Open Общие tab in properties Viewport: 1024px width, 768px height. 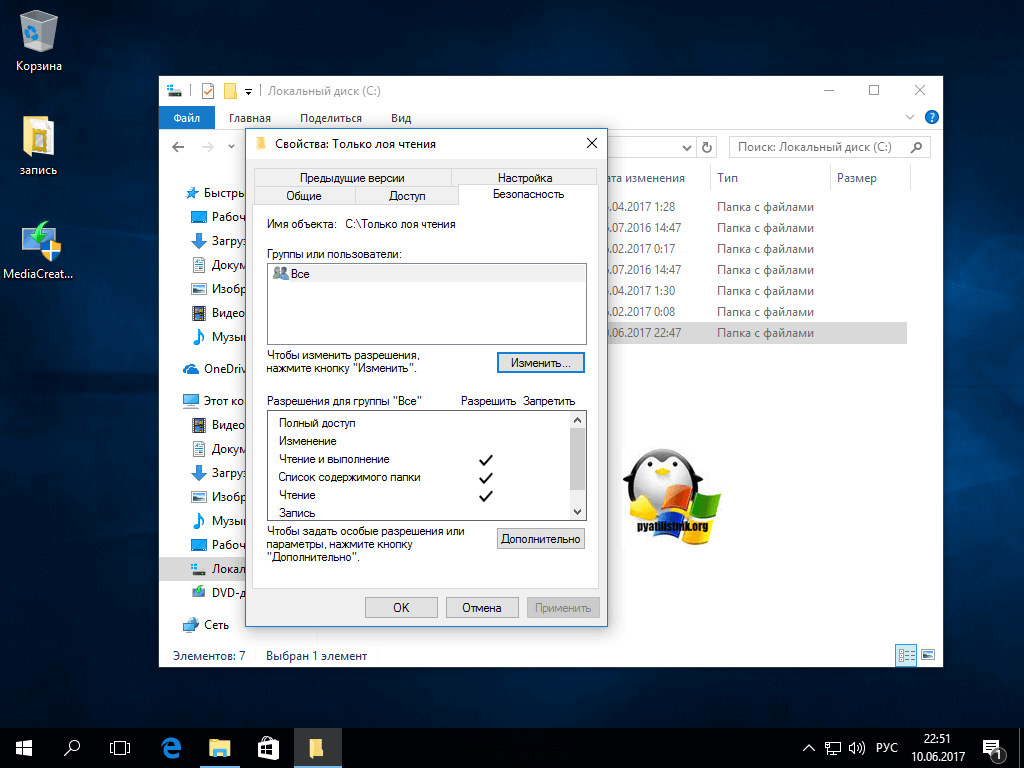[304, 196]
